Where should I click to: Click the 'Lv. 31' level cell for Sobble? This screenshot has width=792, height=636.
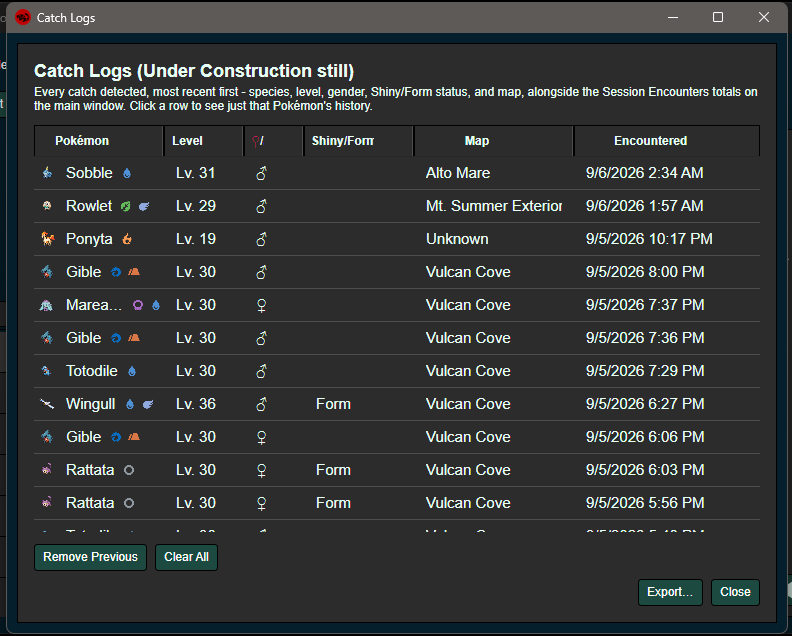coord(196,173)
